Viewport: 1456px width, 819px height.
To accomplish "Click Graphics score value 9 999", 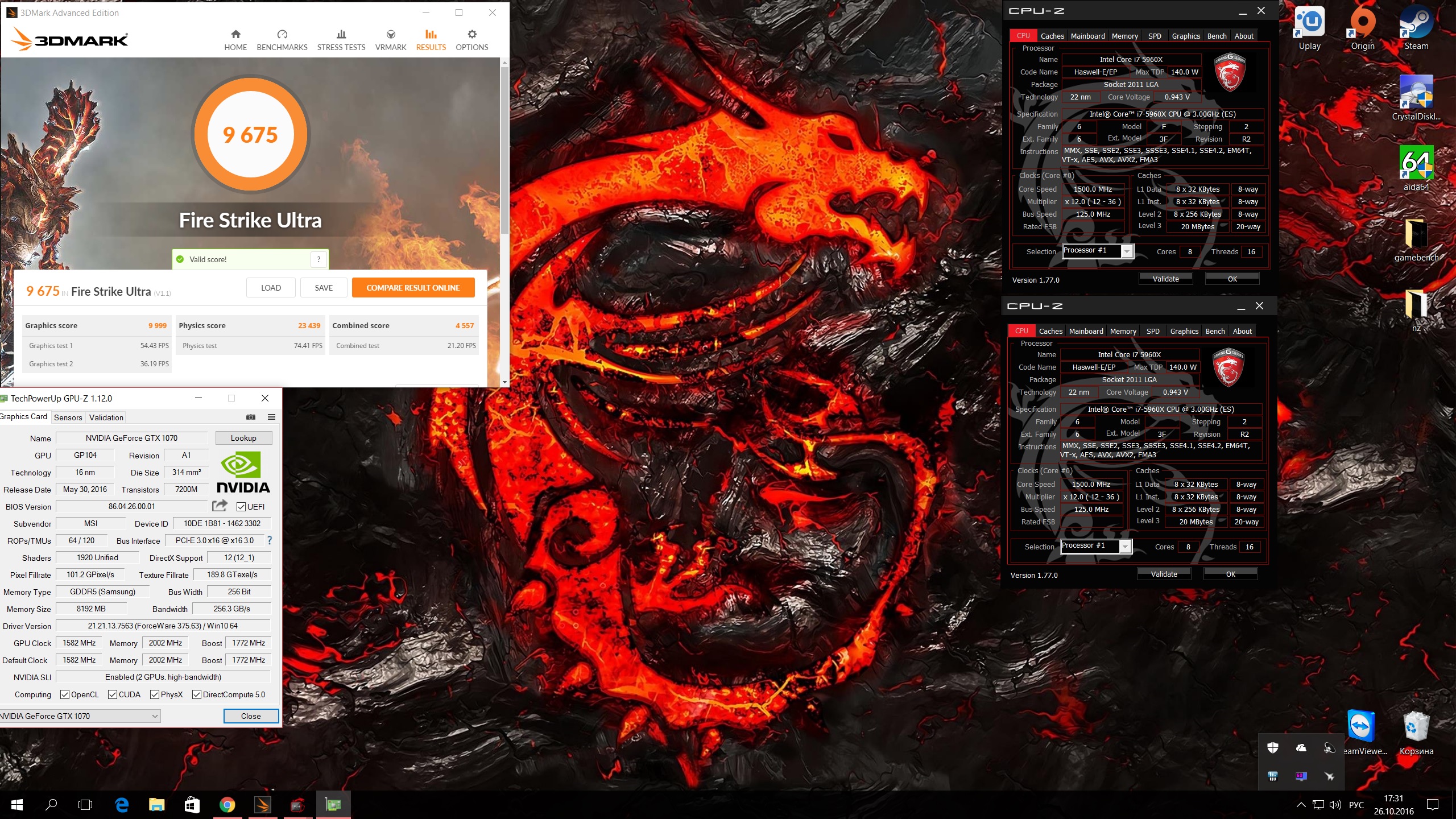I will (x=158, y=326).
